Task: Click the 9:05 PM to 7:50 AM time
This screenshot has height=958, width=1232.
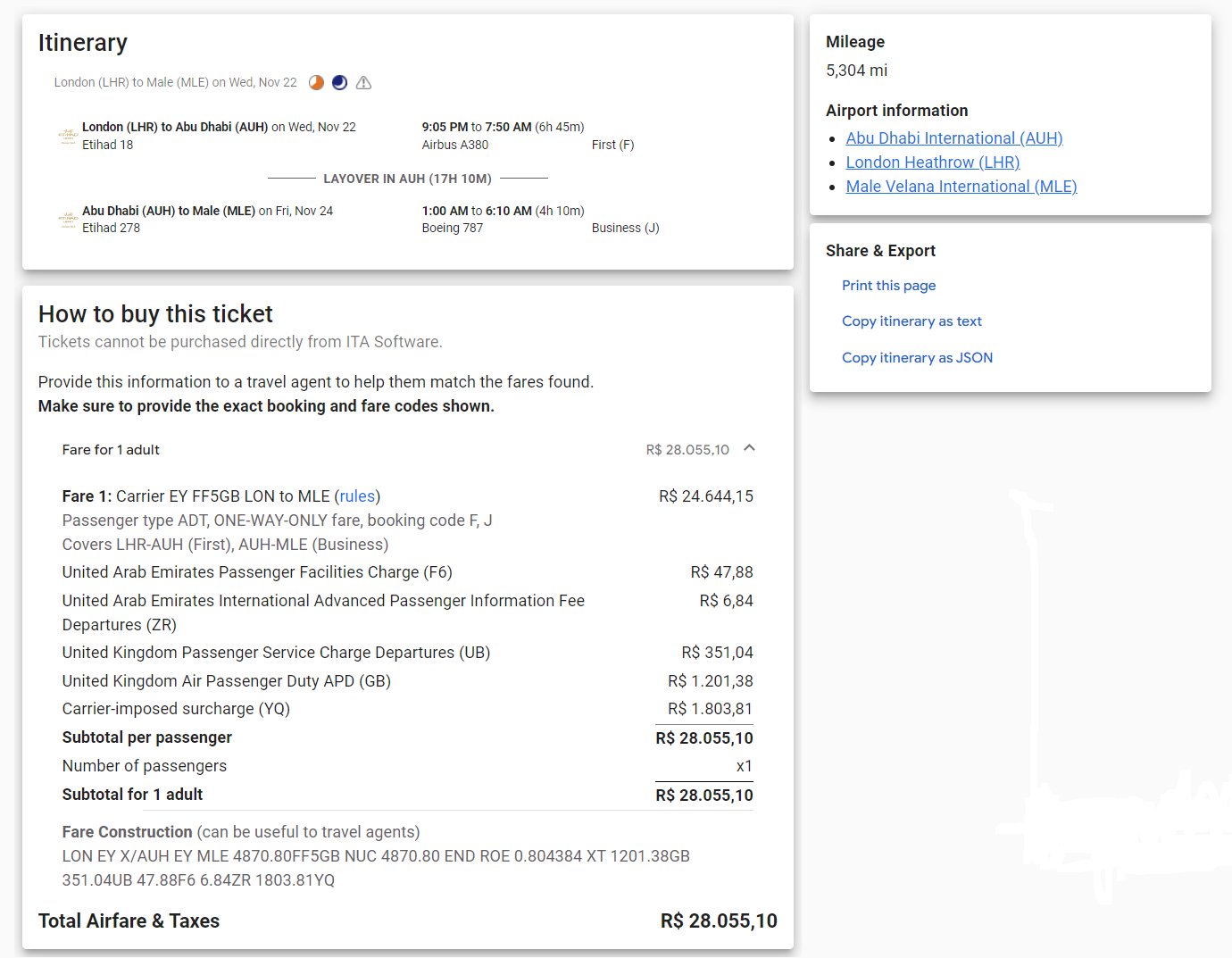Action: point(477,127)
